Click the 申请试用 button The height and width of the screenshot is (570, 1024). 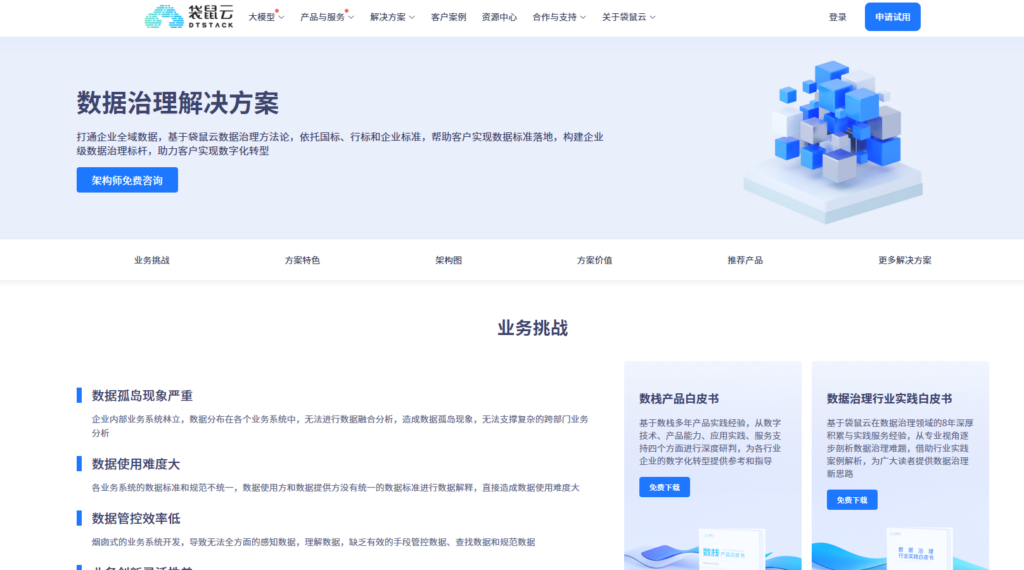point(893,17)
